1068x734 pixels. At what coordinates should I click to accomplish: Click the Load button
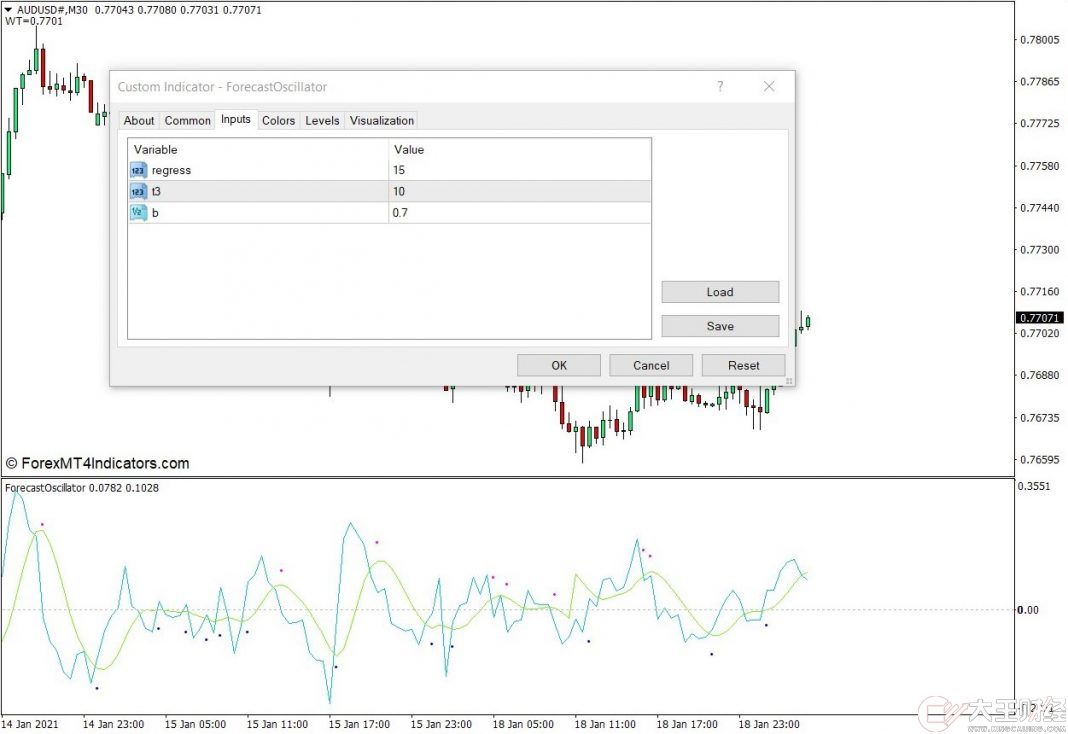pyautogui.click(x=720, y=292)
